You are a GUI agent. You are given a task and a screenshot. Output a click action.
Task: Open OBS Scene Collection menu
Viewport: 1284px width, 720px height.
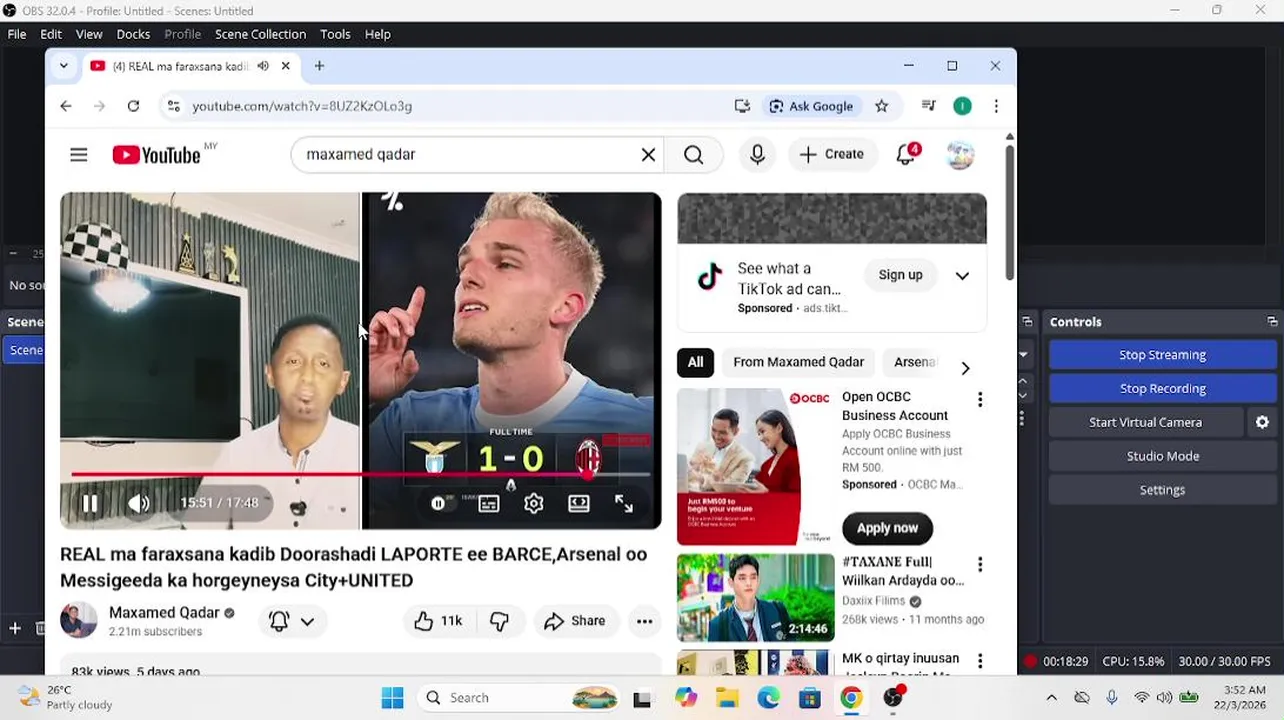pos(260,34)
